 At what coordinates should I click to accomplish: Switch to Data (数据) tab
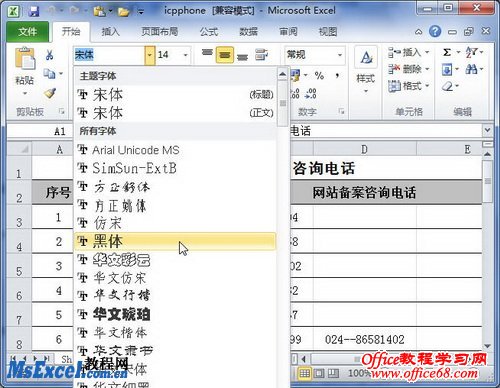[x=249, y=32]
